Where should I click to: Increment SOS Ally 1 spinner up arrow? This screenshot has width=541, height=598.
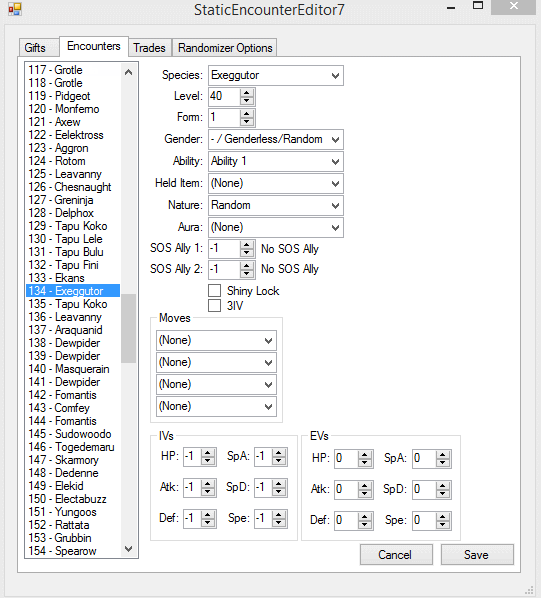247,245
